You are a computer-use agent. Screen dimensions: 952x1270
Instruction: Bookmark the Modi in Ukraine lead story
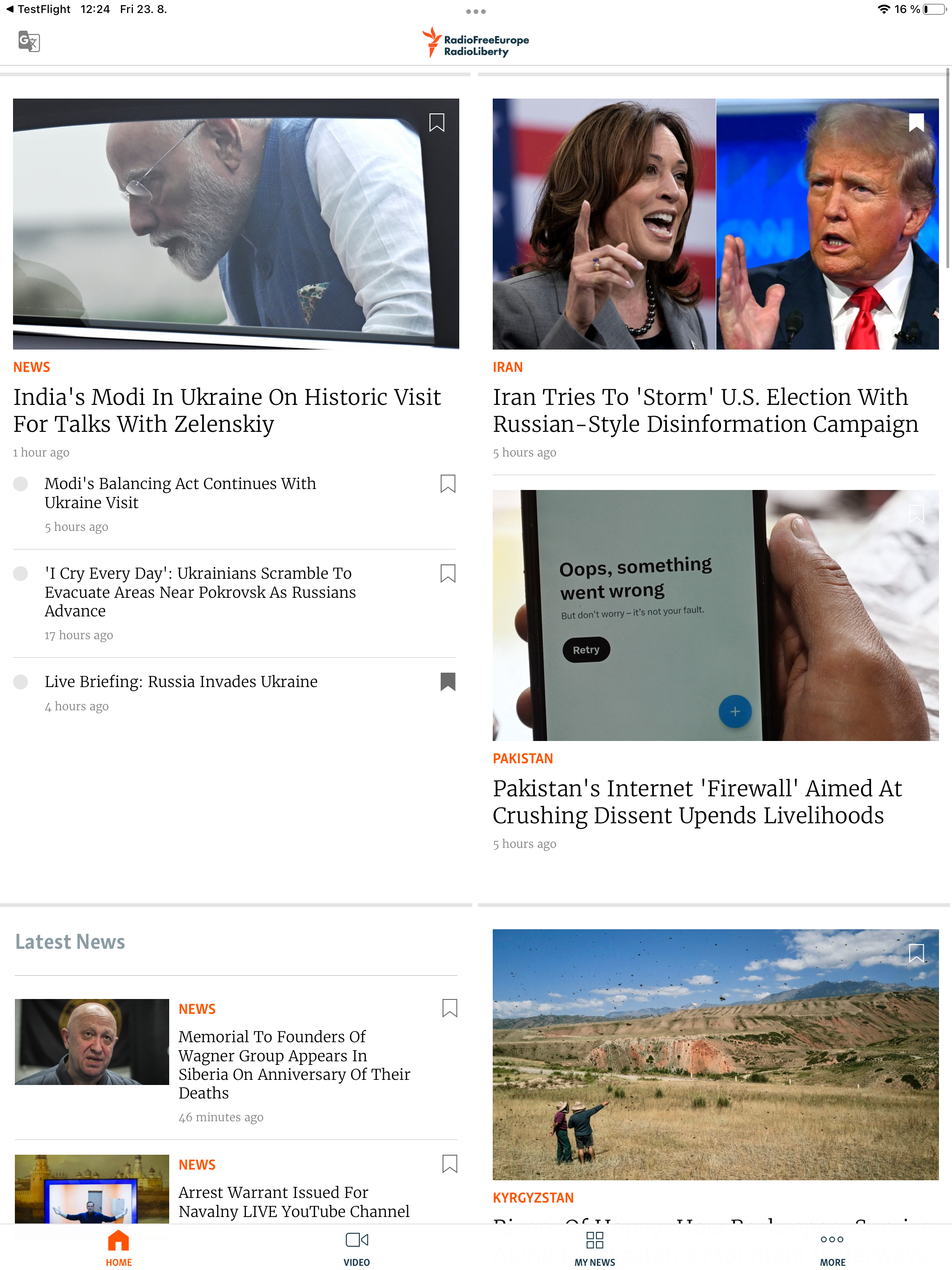[x=436, y=122]
